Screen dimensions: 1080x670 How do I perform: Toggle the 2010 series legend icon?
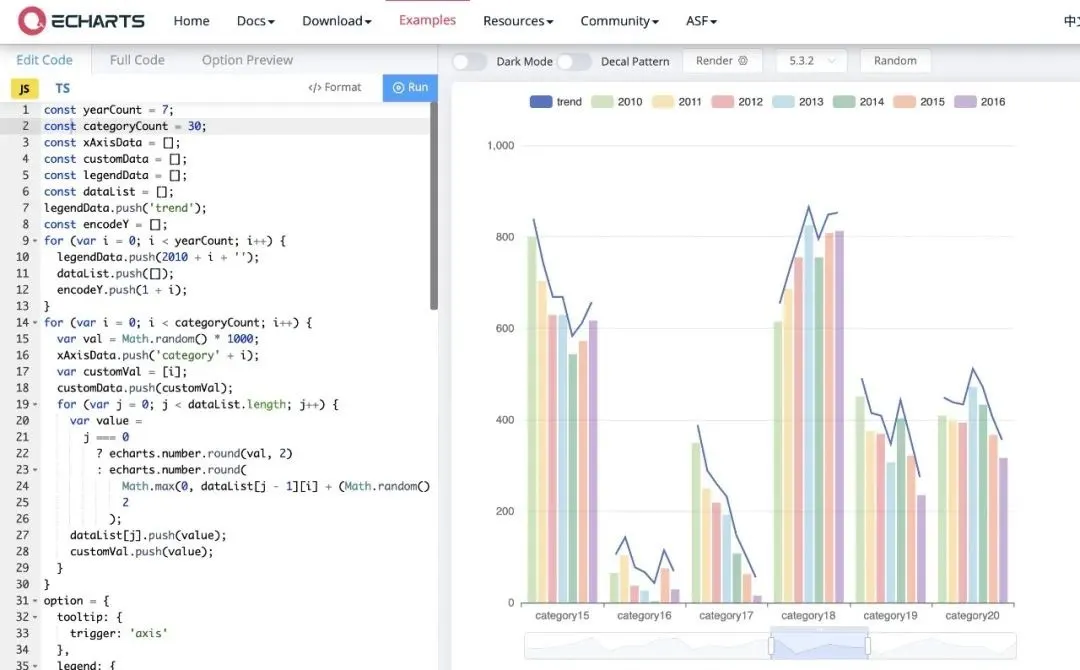(601, 102)
